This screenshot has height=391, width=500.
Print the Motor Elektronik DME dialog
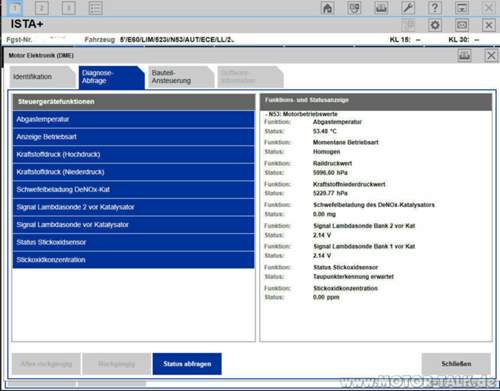[464, 55]
